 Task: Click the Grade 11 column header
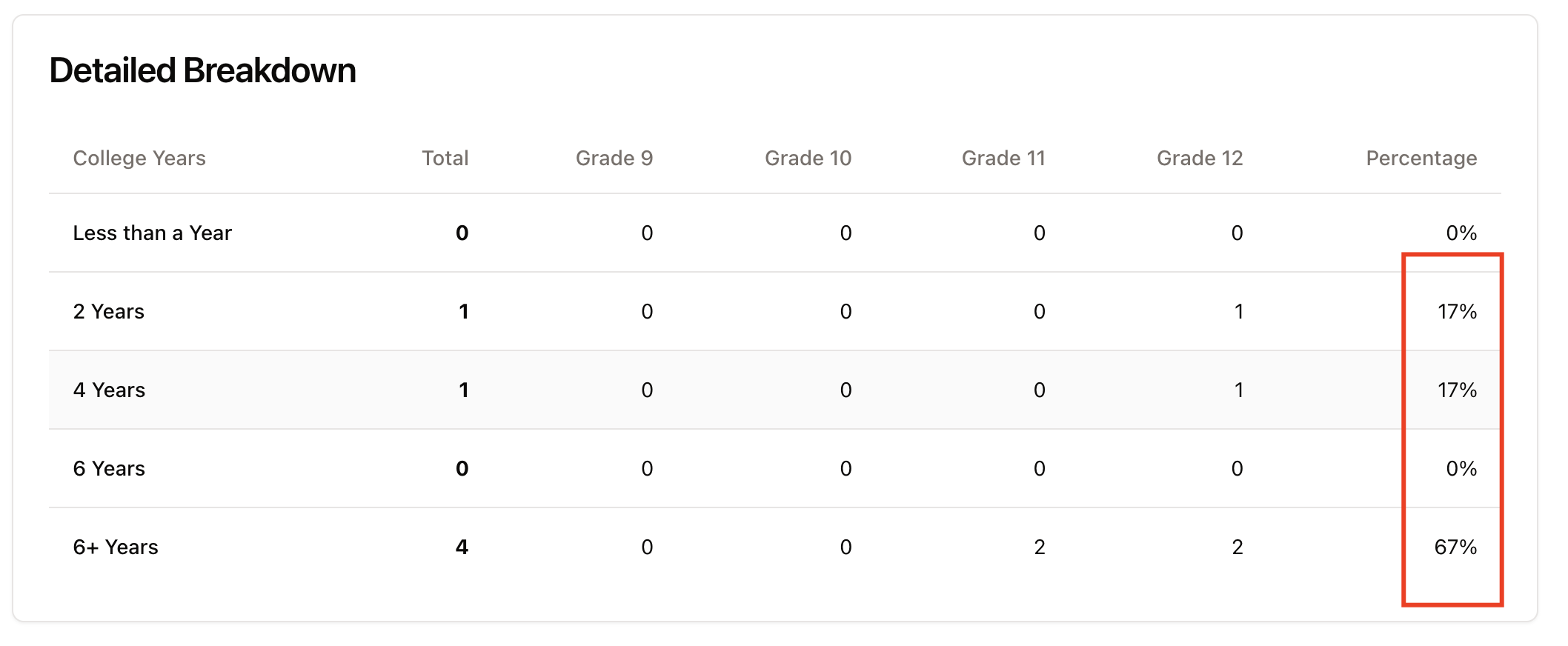point(1003,158)
